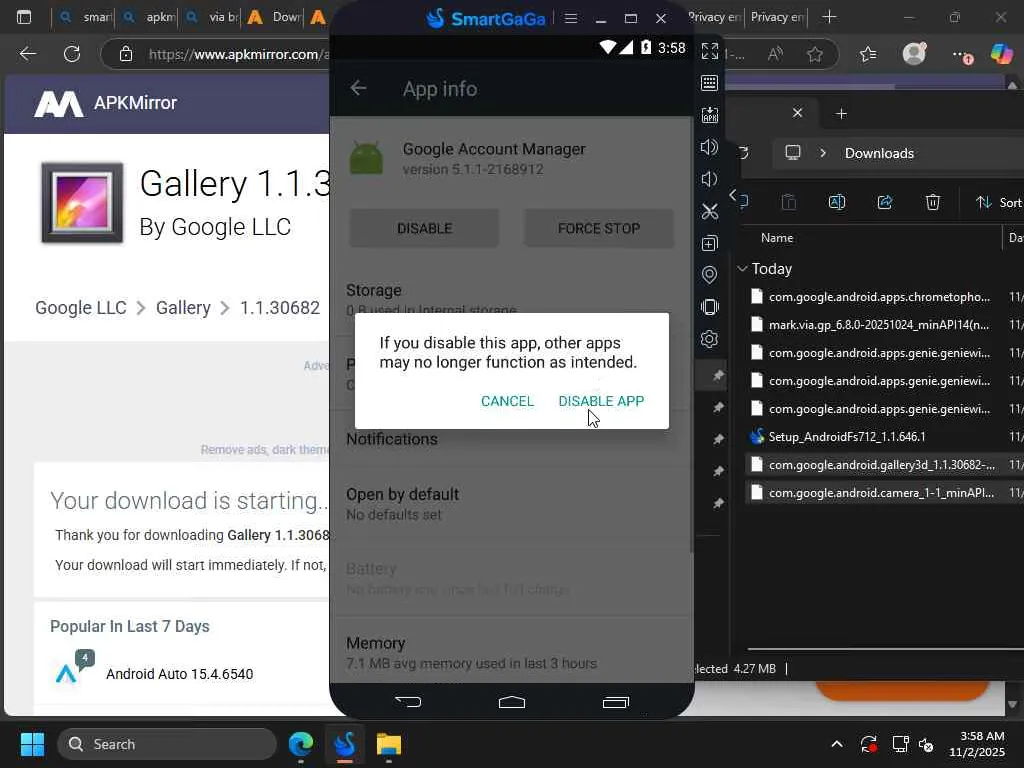Click the Edge refresh page icon

[72, 54]
